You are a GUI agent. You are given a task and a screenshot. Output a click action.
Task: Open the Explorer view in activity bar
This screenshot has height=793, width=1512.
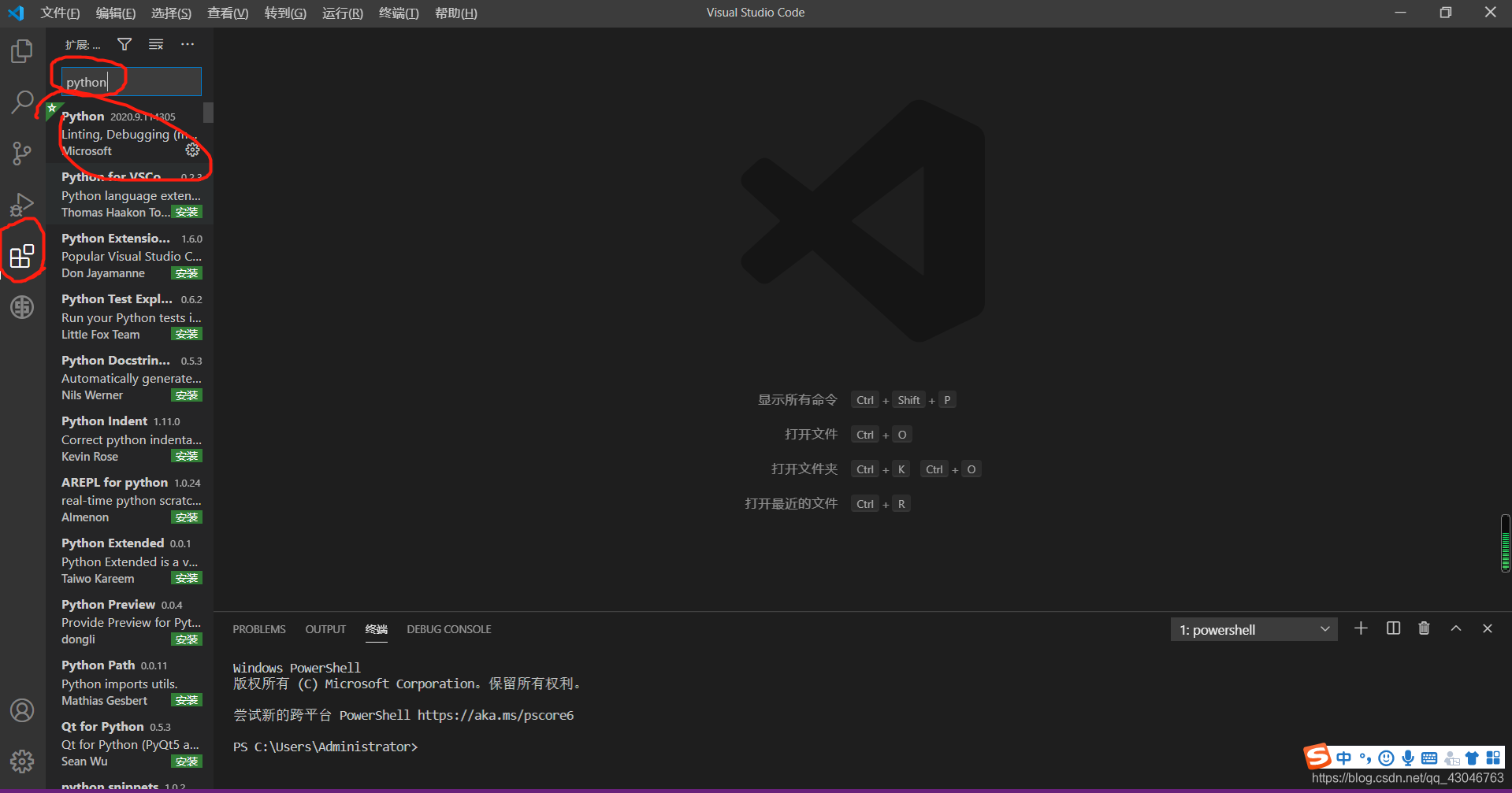(x=22, y=51)
